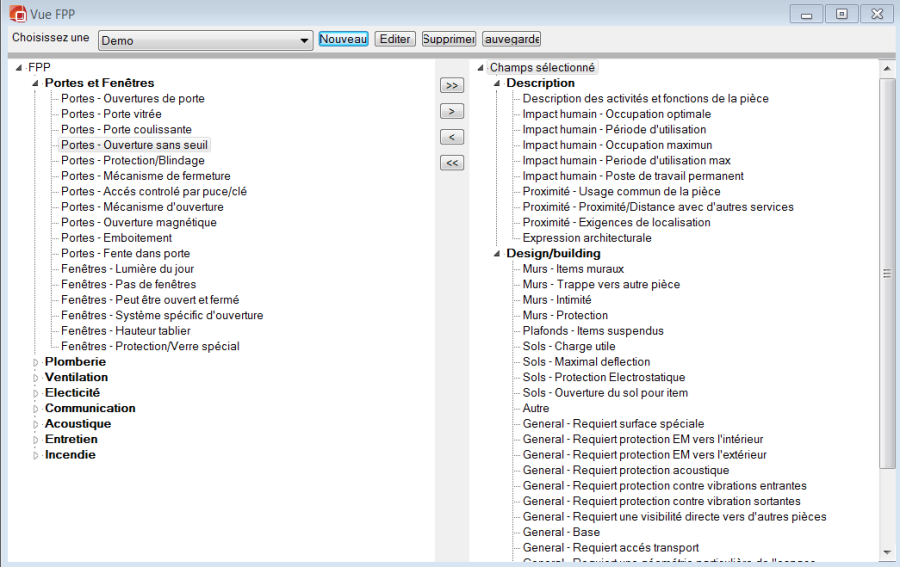The height and width of the screenshot is (567, 900).
Task: Expand the Ventilation category
Action: [x=37, y=378]
